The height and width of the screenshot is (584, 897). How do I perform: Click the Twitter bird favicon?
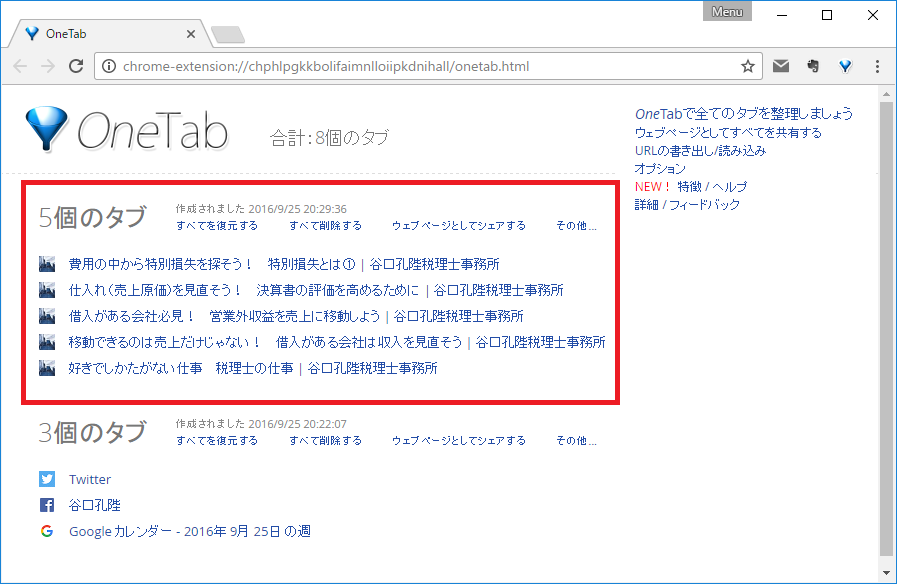(47, 479)
